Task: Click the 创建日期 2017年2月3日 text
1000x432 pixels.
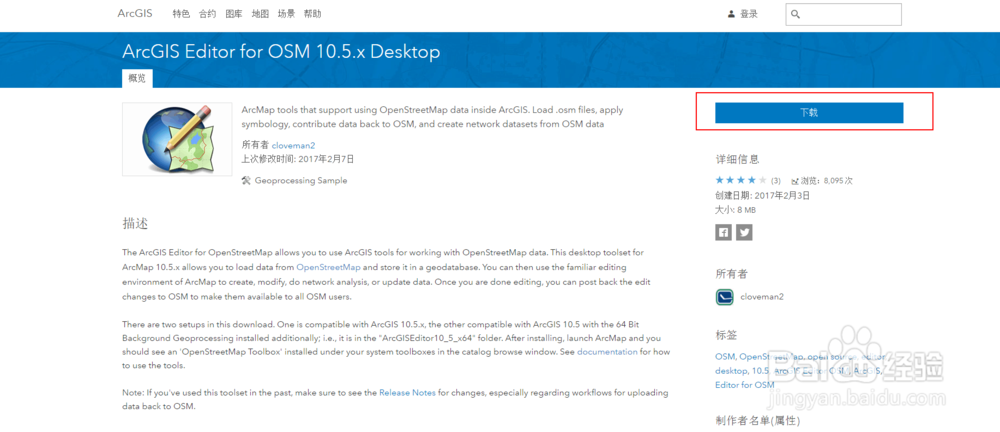Action: click(x=763, y=196)
